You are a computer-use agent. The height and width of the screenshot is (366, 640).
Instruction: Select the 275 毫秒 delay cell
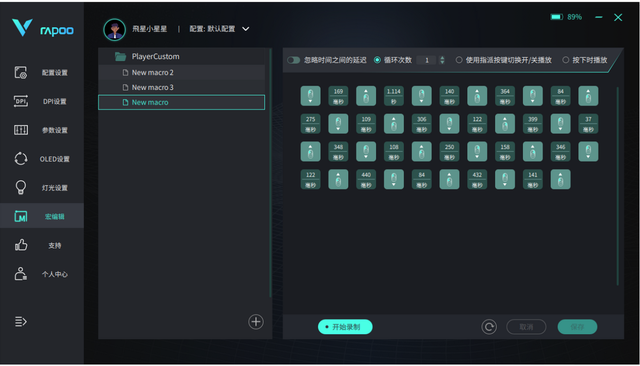click(x=311, y=124)
